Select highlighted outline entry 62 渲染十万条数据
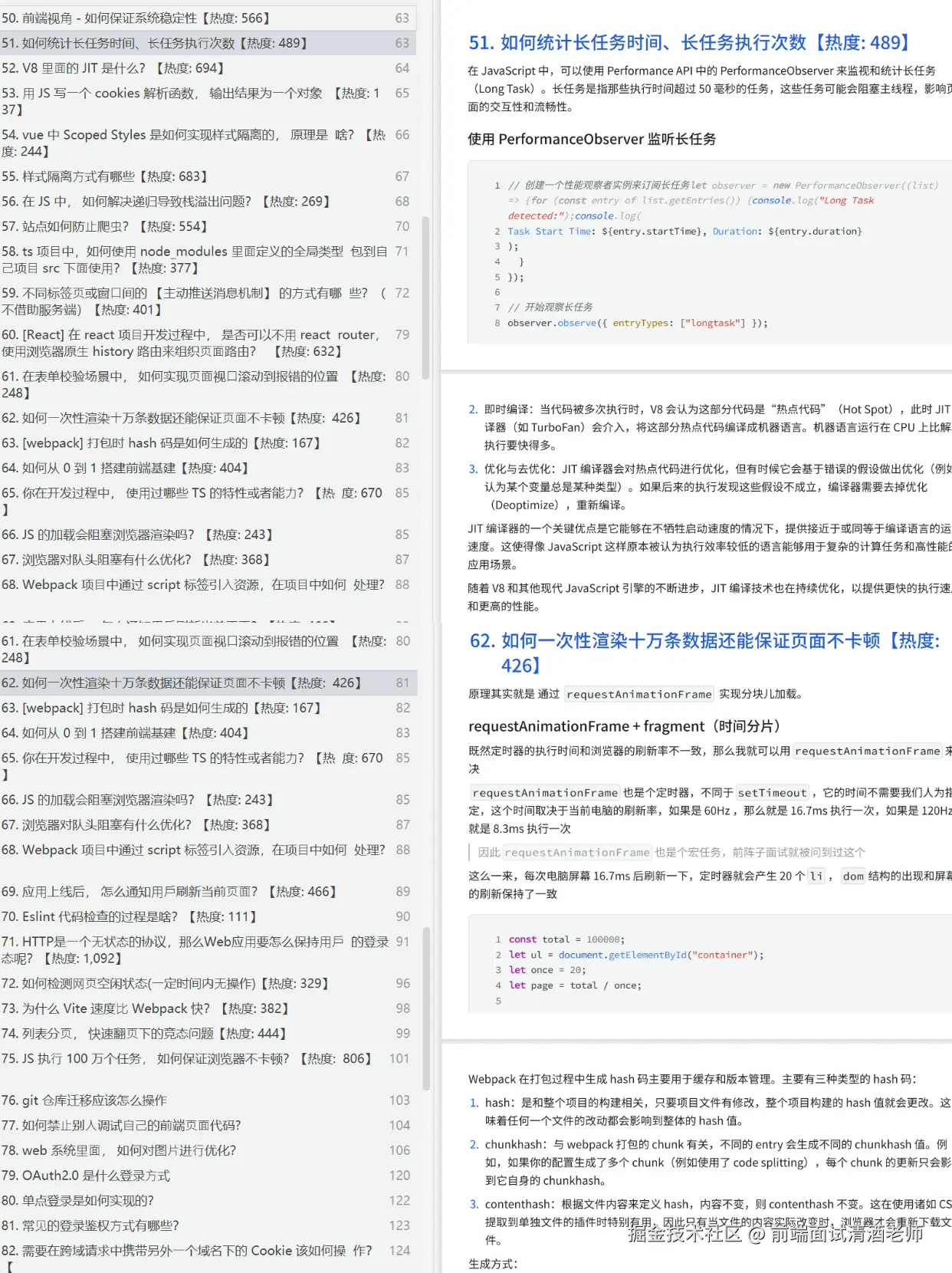952x1273 pixels. [208, 683]
